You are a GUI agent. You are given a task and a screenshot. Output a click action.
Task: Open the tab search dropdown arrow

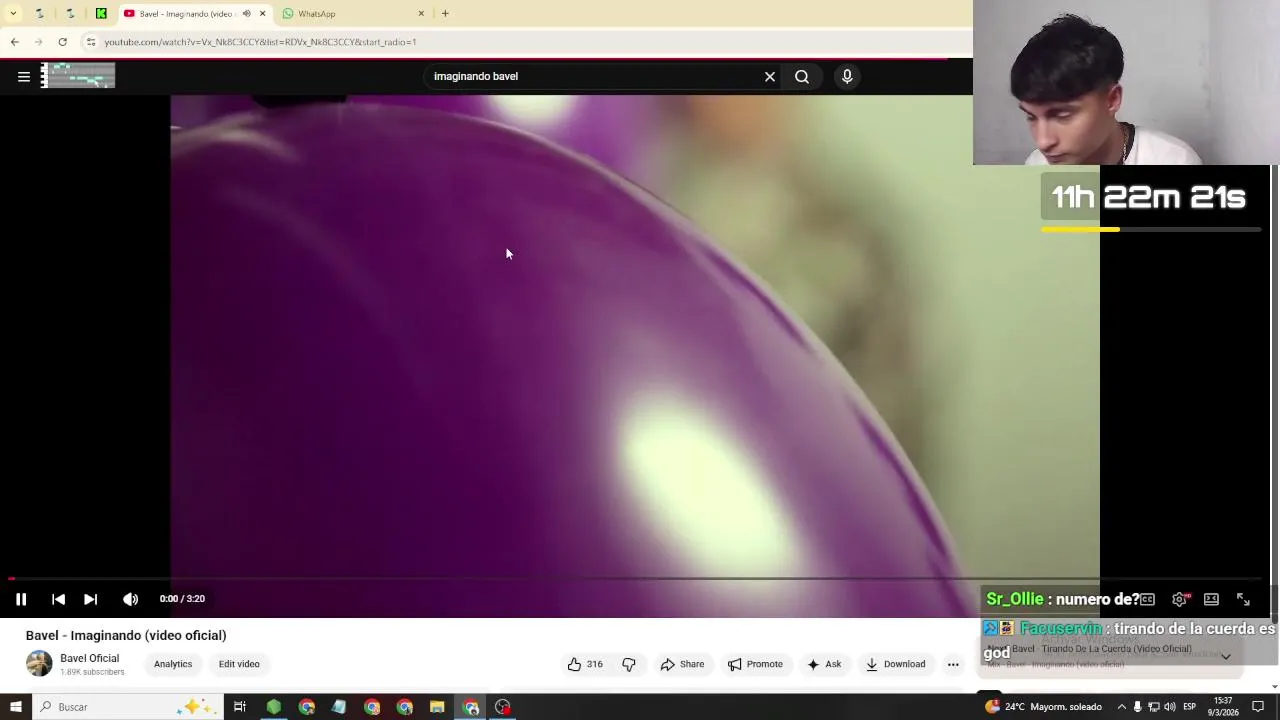coord(13,13)
